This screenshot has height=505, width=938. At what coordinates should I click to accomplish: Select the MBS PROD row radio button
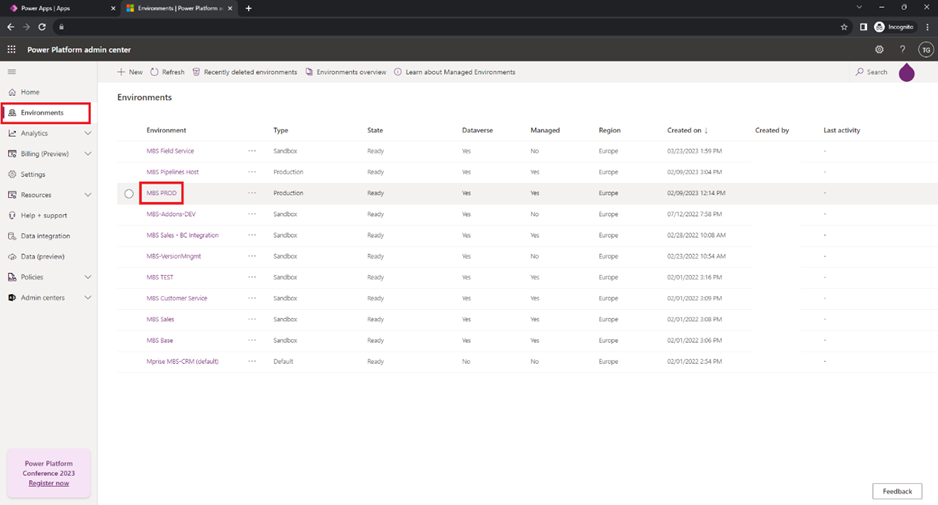pos(129,193)
